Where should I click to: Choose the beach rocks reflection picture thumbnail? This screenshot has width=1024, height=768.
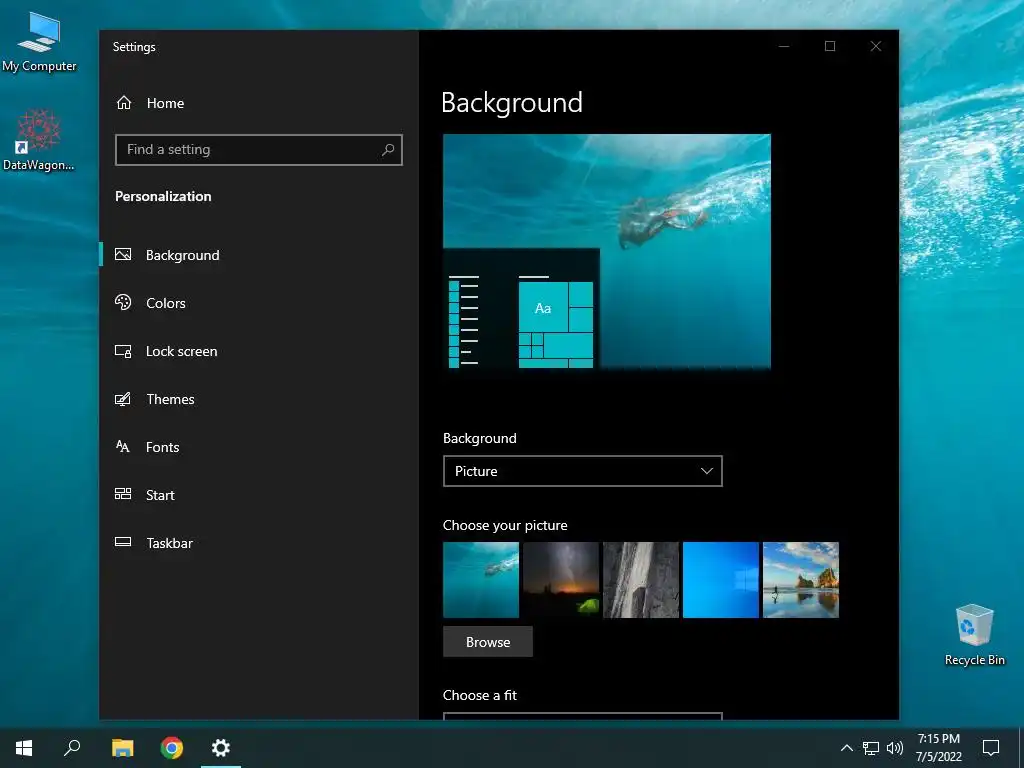tap(801, 580)
